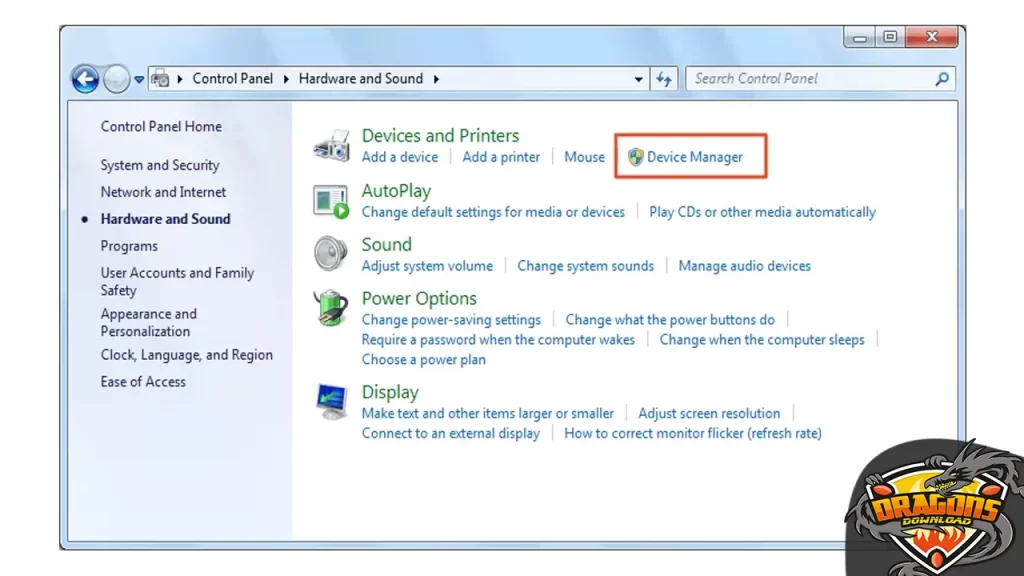Go to Control Panel Home

(161, 127)
